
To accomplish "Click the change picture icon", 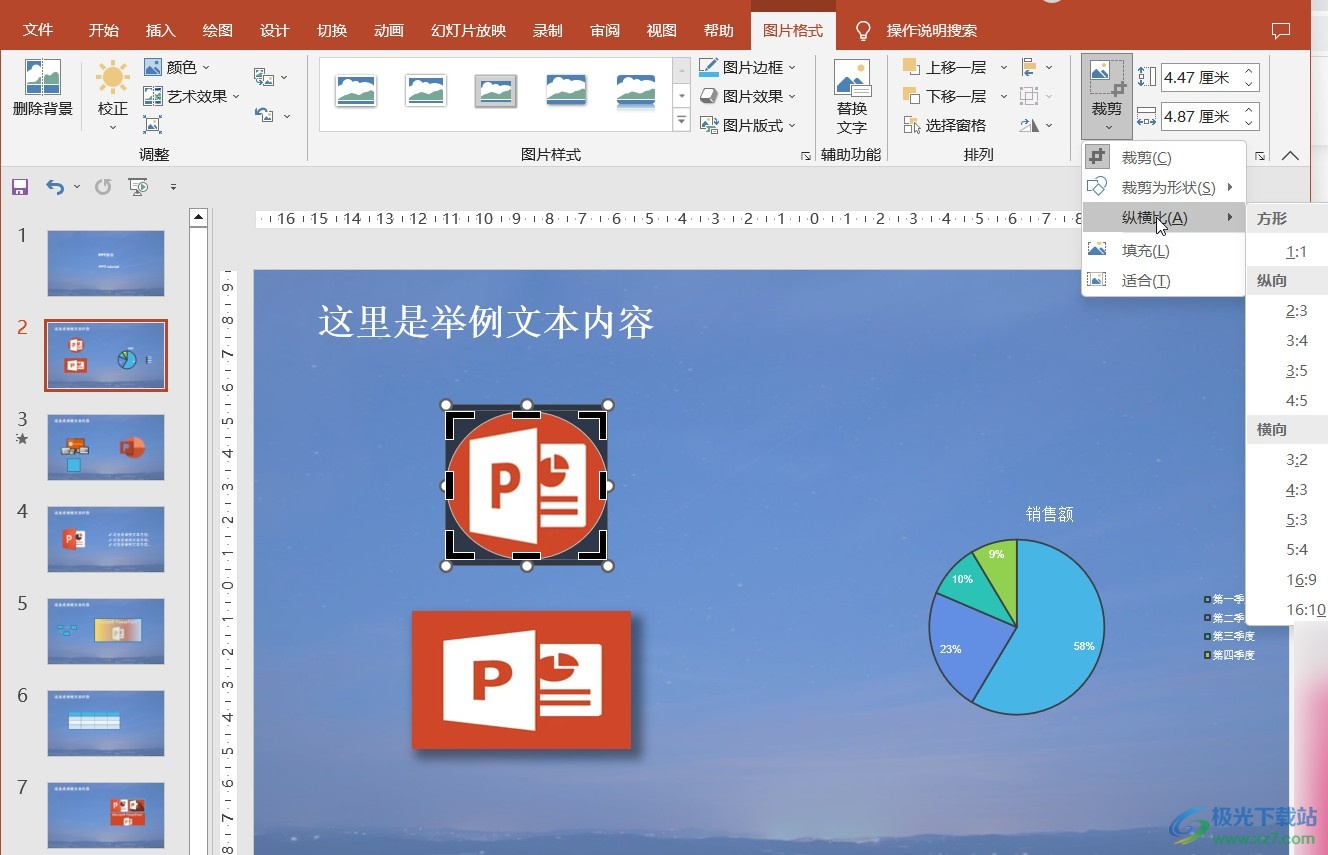I will tap(264, 77).
